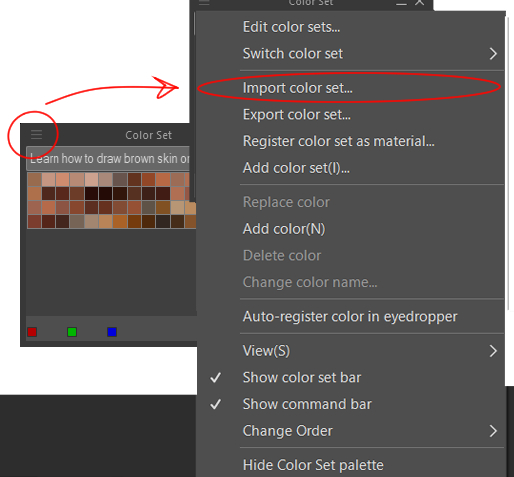Select the blue square command bar icon

112,332
